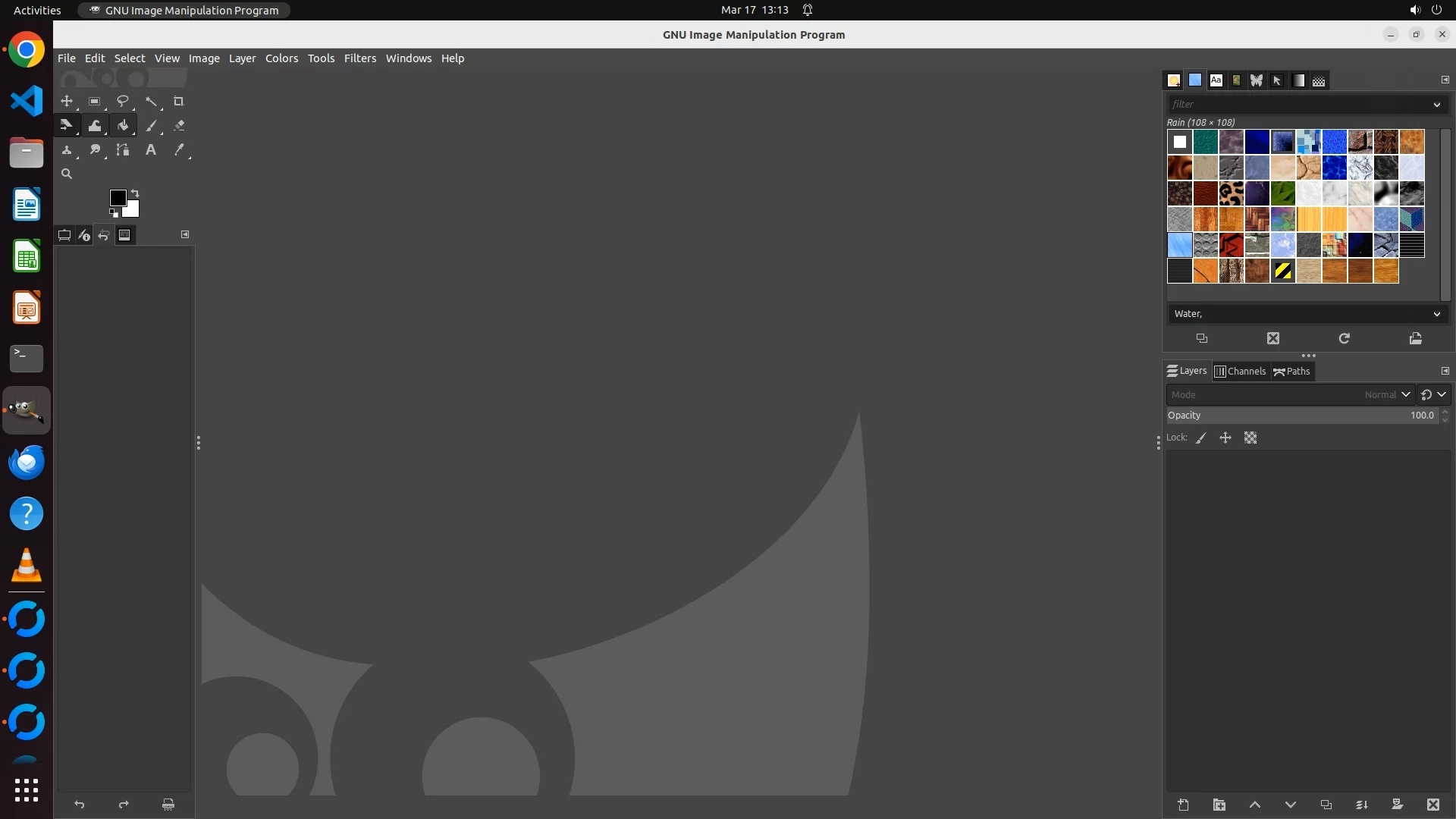Expand the Water tag dropdown
Screen dimensions: 1456x819
[x=1436, y=314]
